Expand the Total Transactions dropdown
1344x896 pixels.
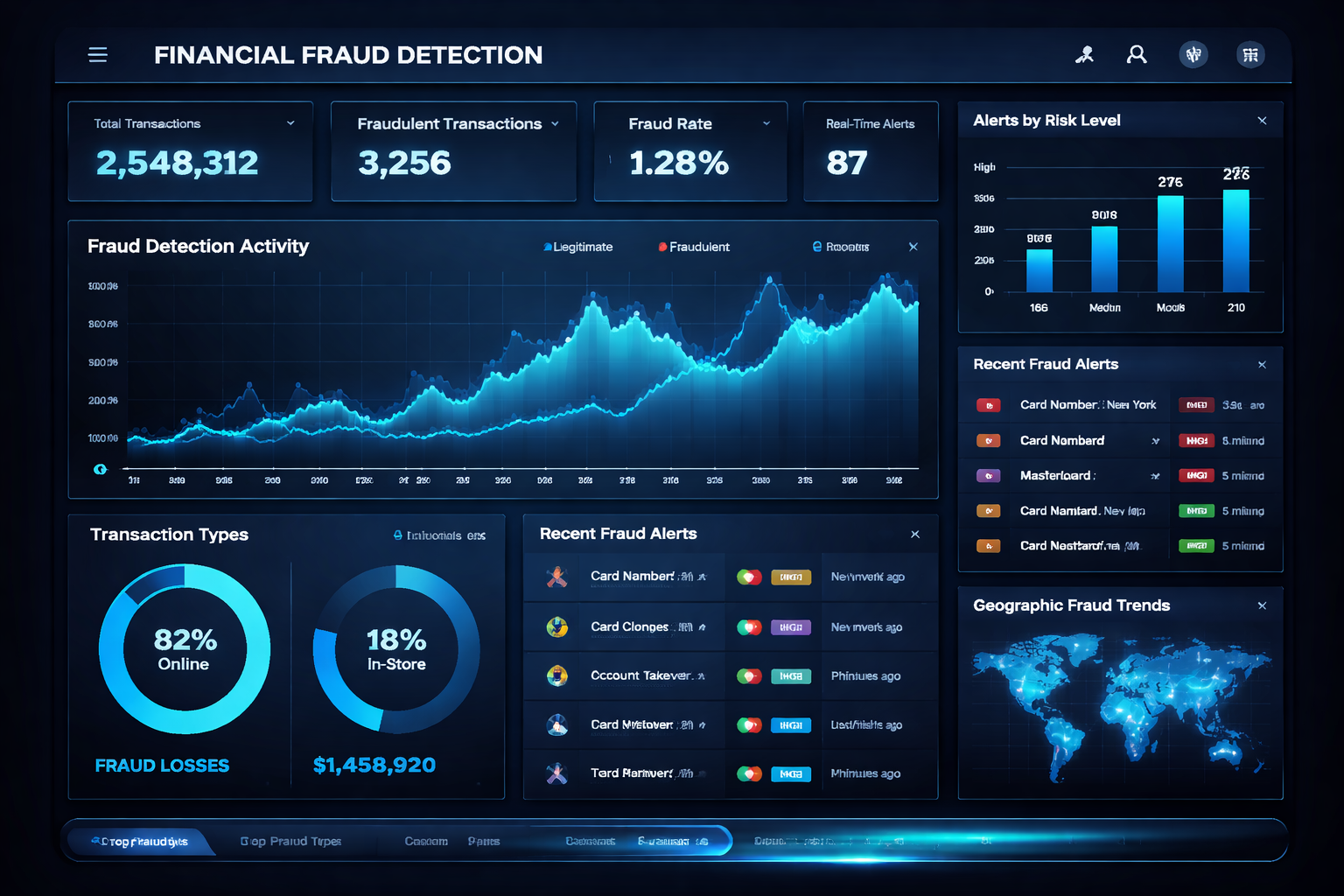click(x=291, y=123)
